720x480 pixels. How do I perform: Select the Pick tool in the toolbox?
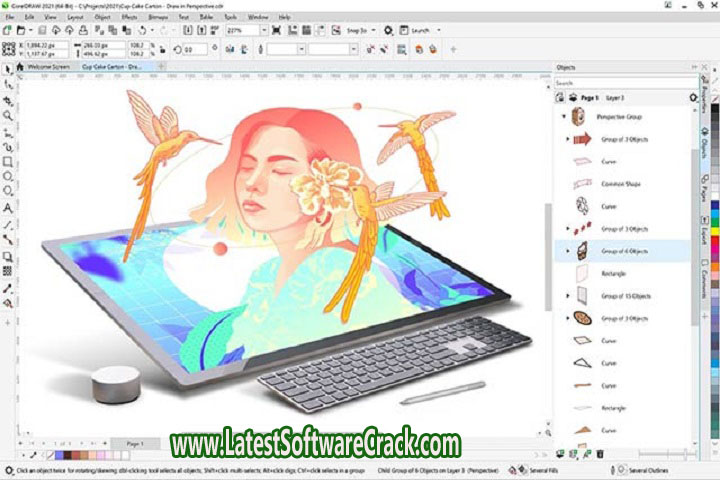[8, 69]
